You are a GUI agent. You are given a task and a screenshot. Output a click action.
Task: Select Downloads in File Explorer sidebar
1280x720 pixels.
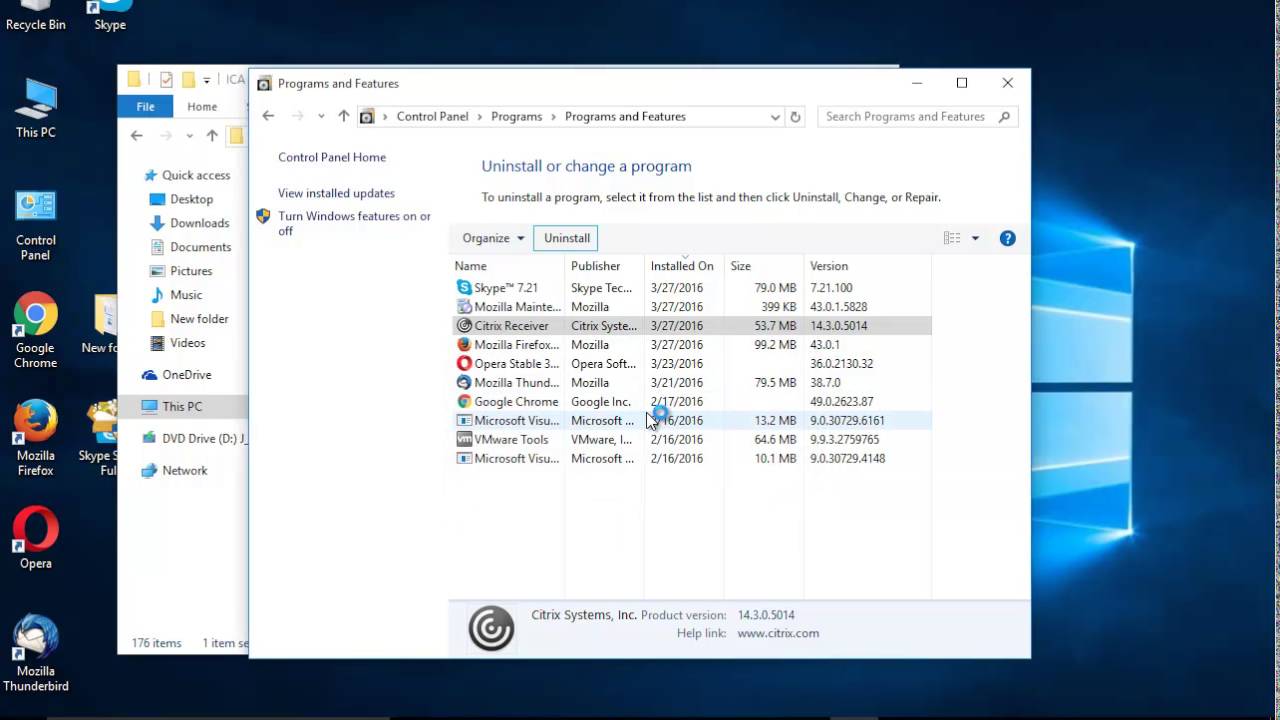(199, 223)
